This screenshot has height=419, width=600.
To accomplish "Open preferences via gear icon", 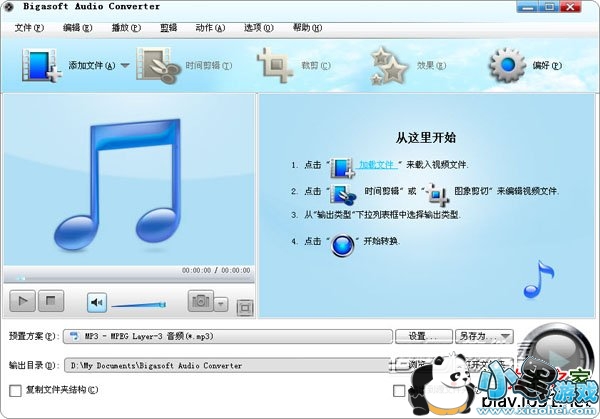I will point(507,65).
